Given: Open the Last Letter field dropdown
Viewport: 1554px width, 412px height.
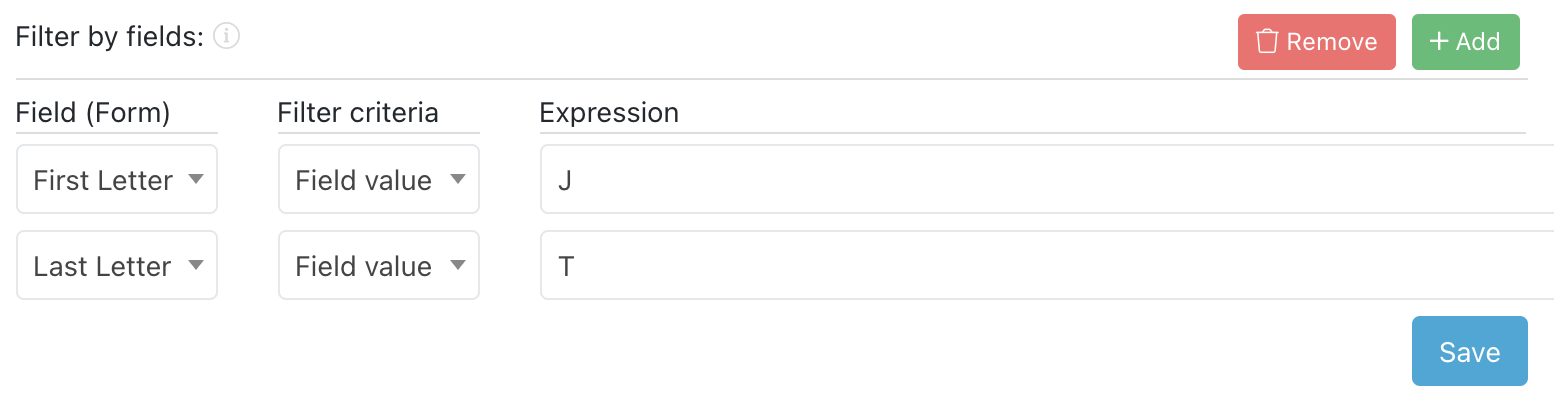Looking at the screenshot, I should 117,266.
